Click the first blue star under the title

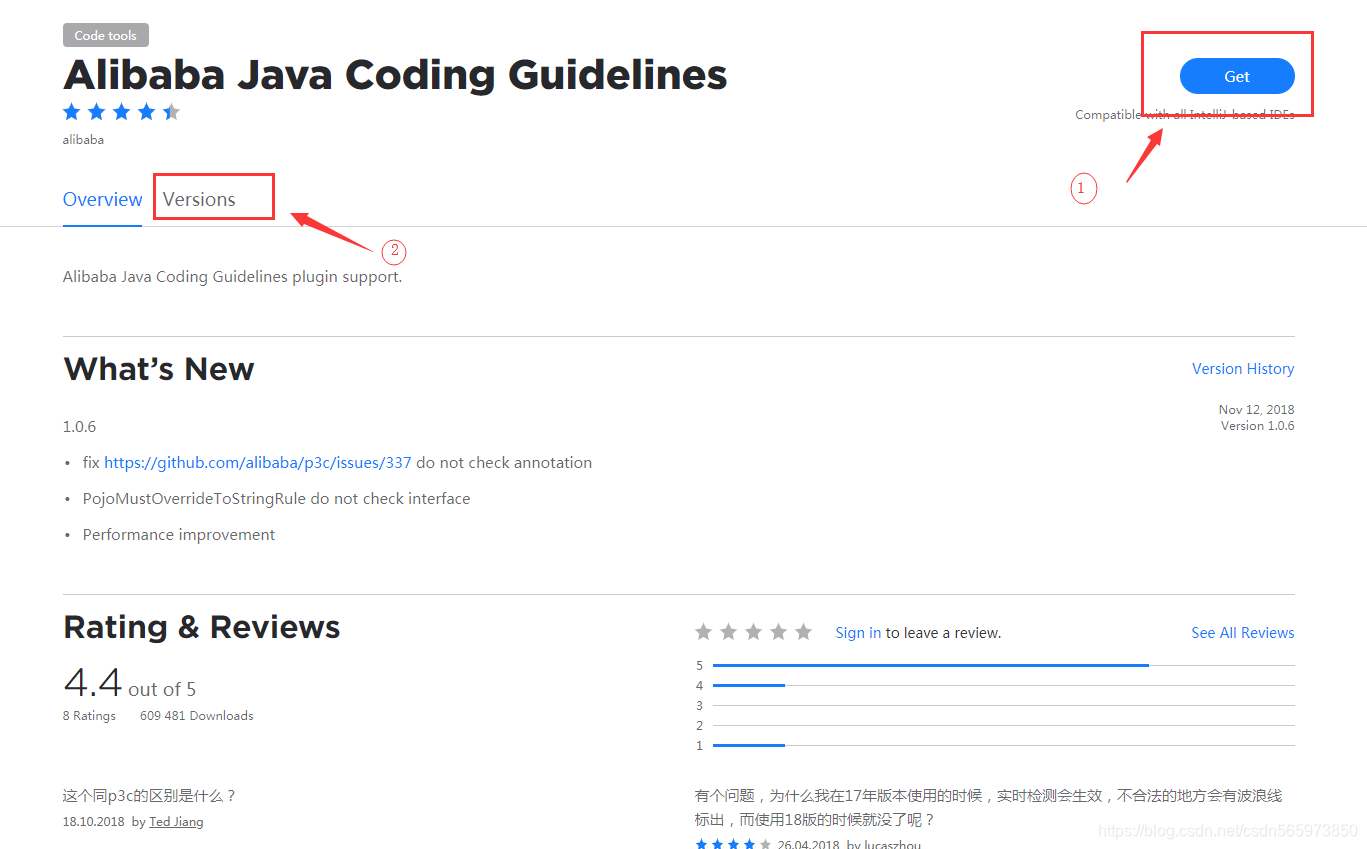(72, 112)
